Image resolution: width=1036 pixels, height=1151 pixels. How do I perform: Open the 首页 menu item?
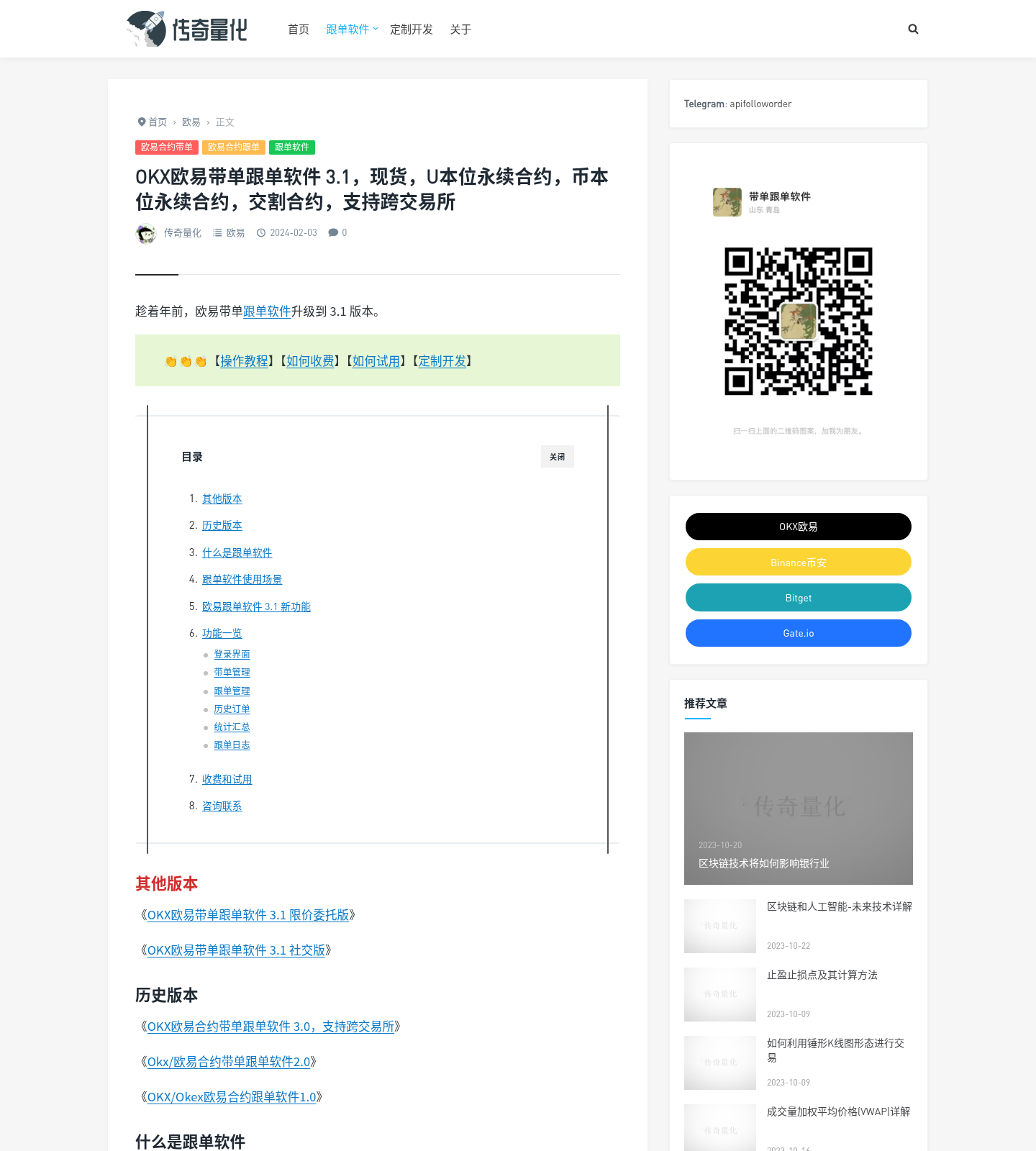[x=299, y=29]
